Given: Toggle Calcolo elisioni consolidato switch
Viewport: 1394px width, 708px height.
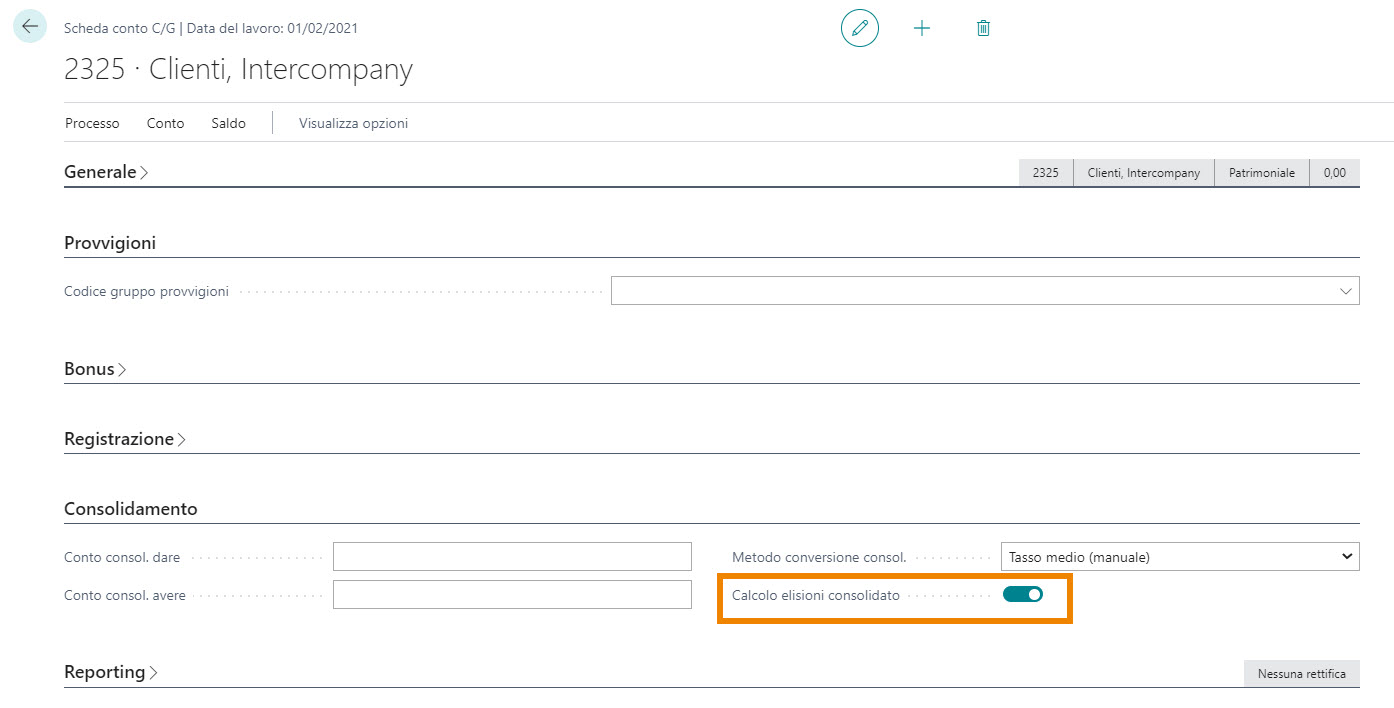Looking at the screenshot, I should click(x=1022, y=594).
